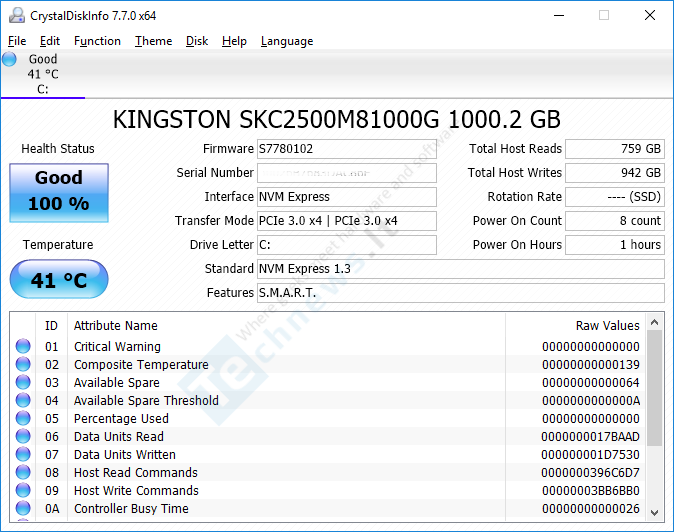Select the Composite Temperature attribute row

point(328,364)
